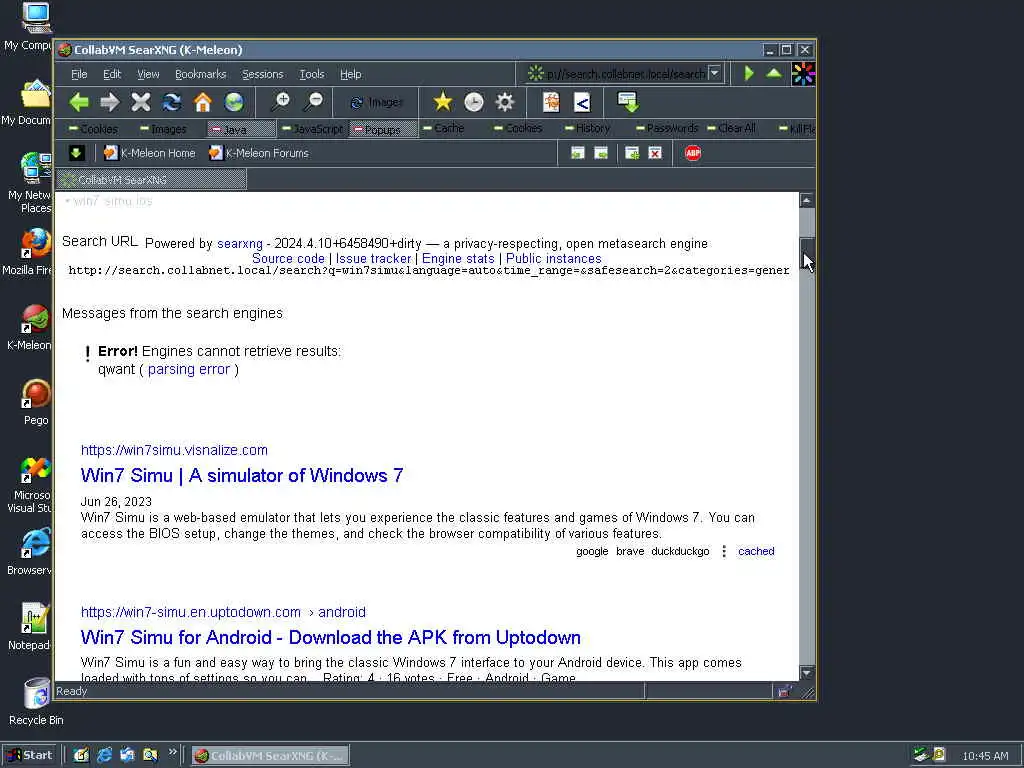The width and height of the screenshot is (1024, 768).
Task: Click the searxng link
Action: [x=240, y=244]
